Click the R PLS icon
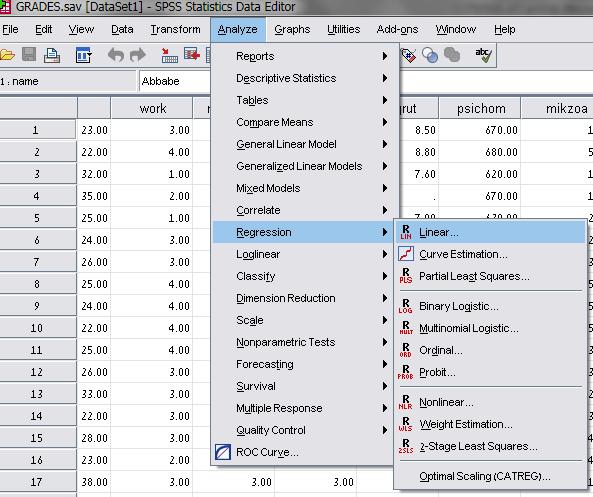Screen dimensions: 593x497 [x=406, y=276]
